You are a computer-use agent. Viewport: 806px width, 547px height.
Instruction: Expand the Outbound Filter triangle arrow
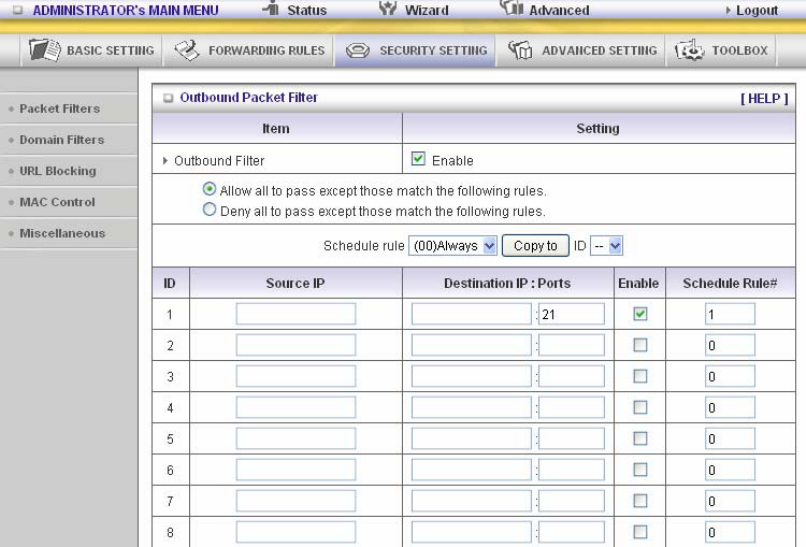[165, 160]
